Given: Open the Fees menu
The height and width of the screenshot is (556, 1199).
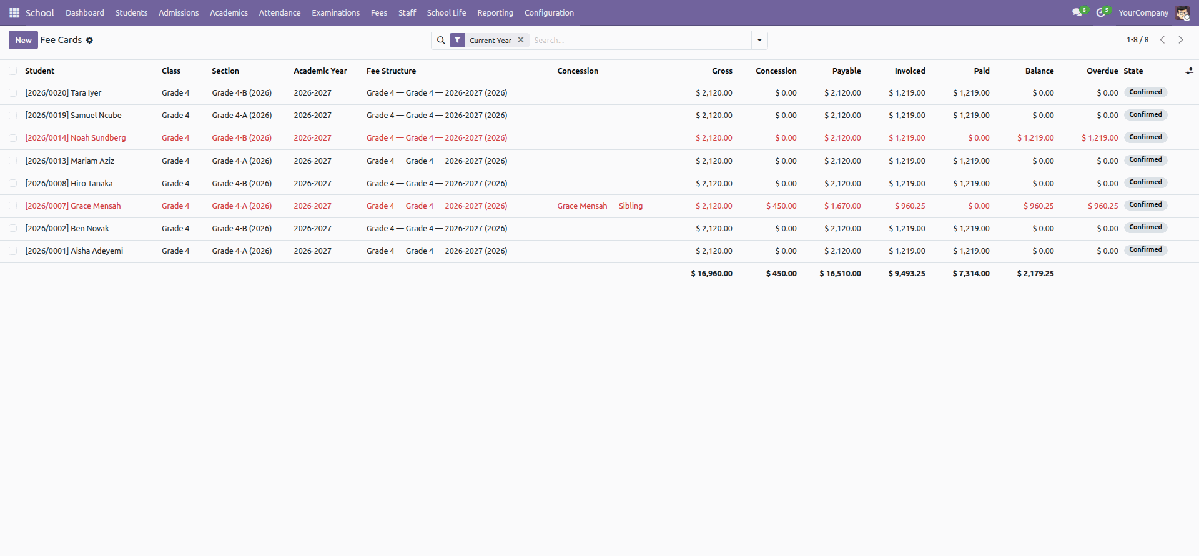Looking at the screenshot, I should 379,13.
